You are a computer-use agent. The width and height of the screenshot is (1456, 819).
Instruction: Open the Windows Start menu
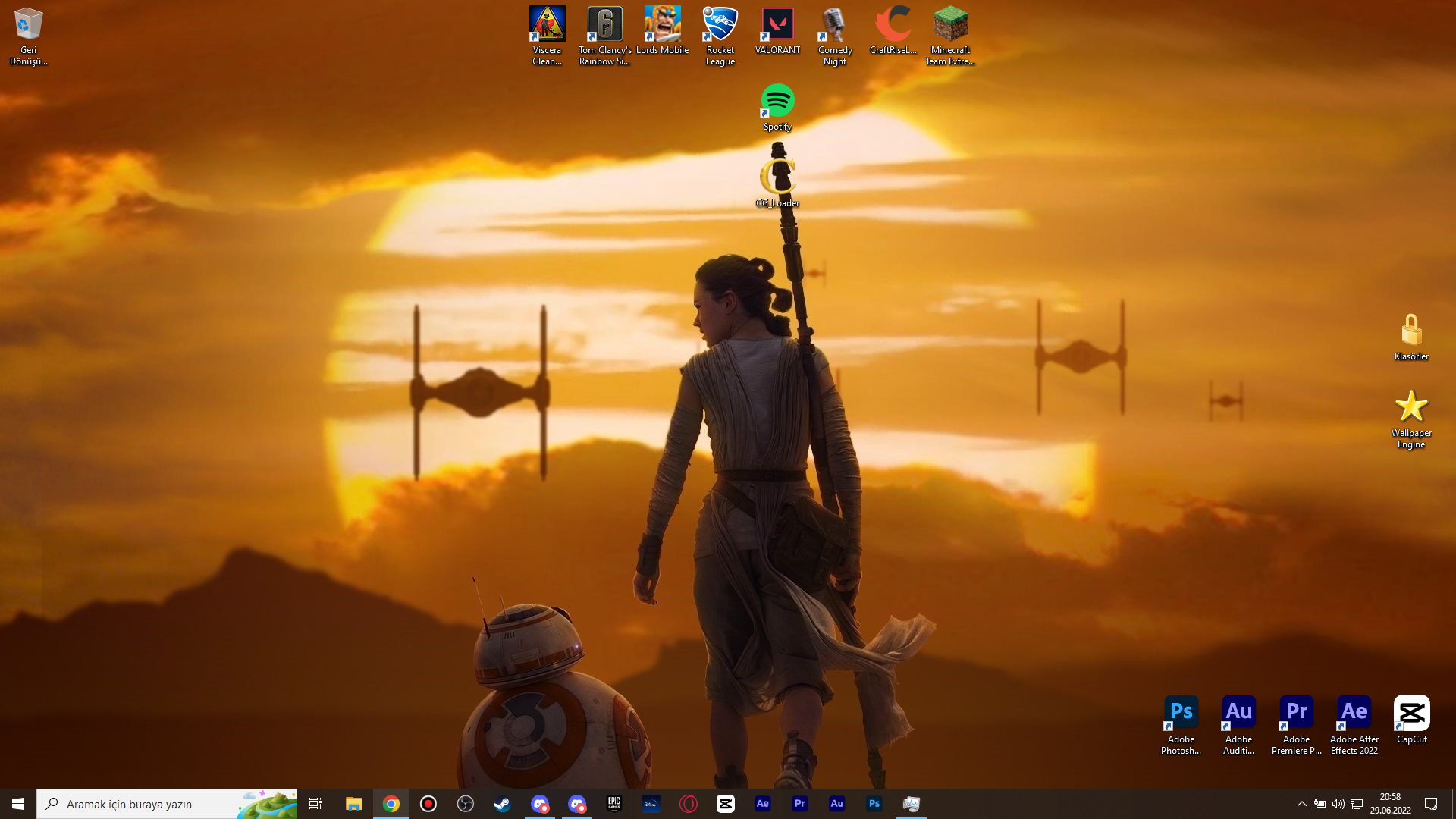18,804
